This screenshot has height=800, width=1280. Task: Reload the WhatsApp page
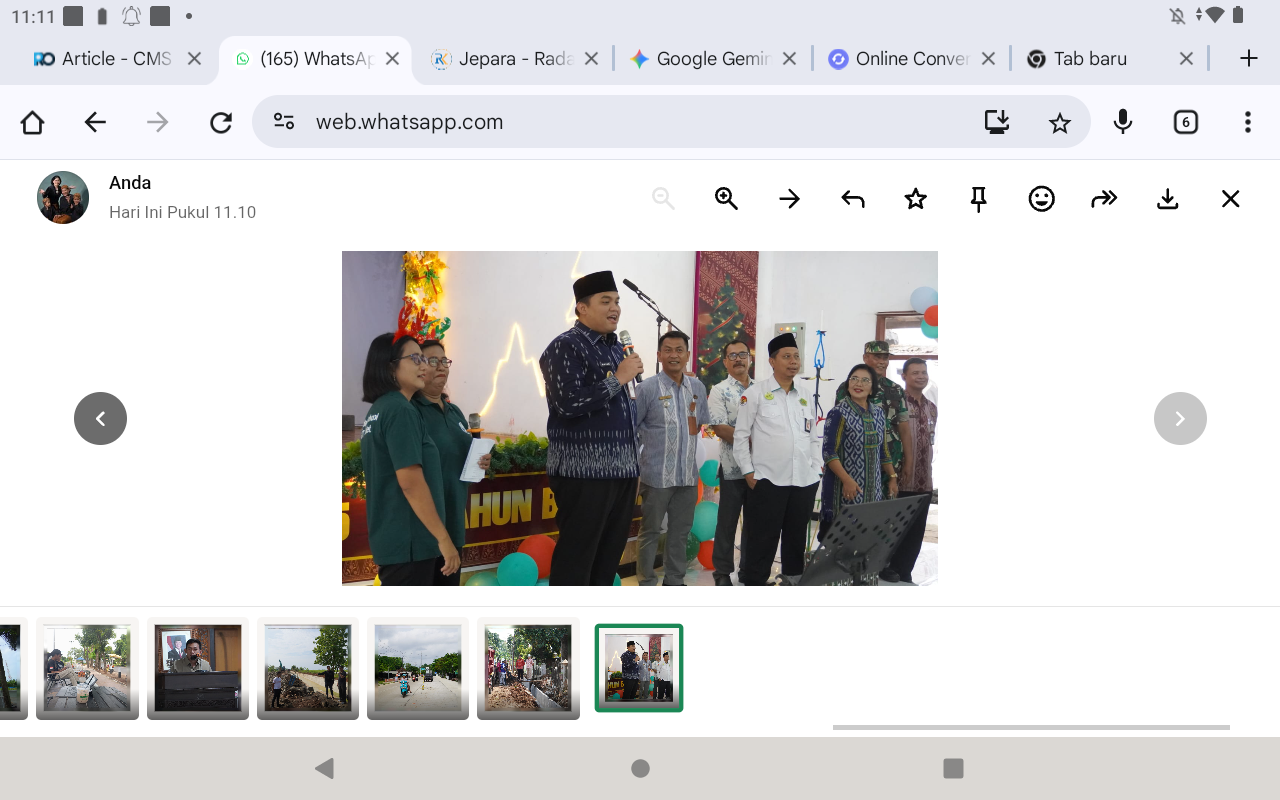point(221,122)
